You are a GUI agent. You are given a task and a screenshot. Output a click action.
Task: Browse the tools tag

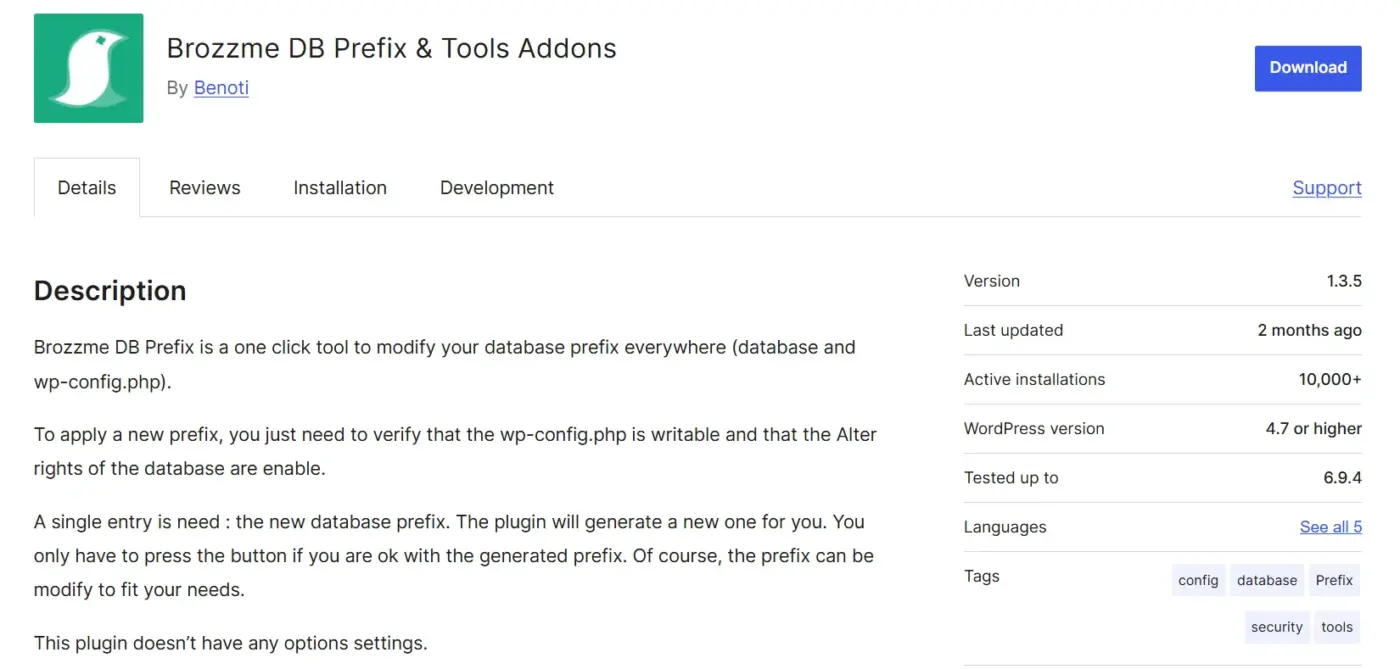[x=1337, y=627]
